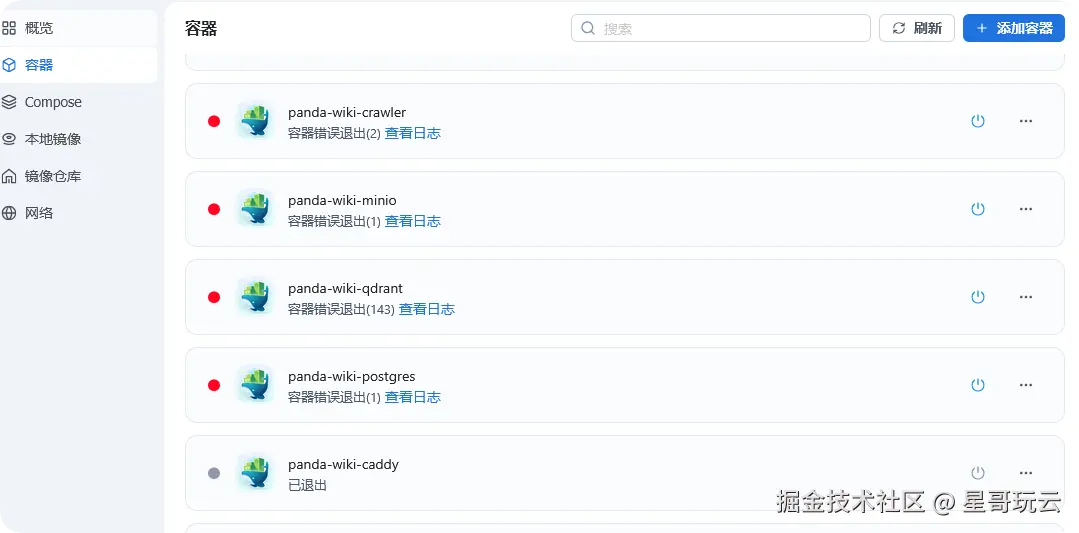1079x533 pixels.
Task: Click the search field 搜索
Action: pyautogui.click(x=720, y=28)
